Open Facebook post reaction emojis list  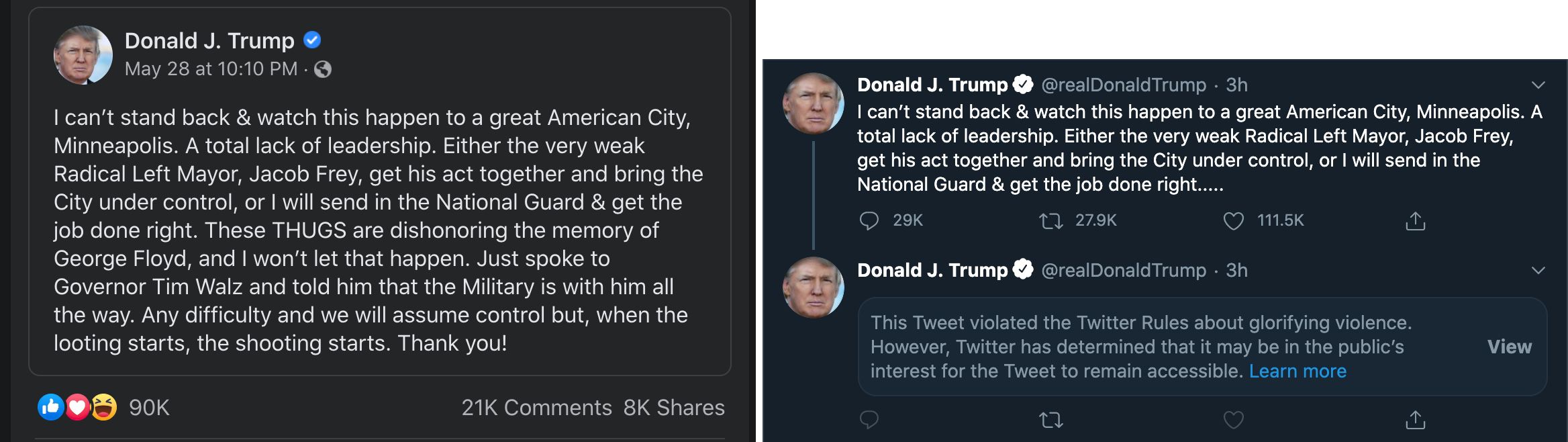(x=77, y=407)
